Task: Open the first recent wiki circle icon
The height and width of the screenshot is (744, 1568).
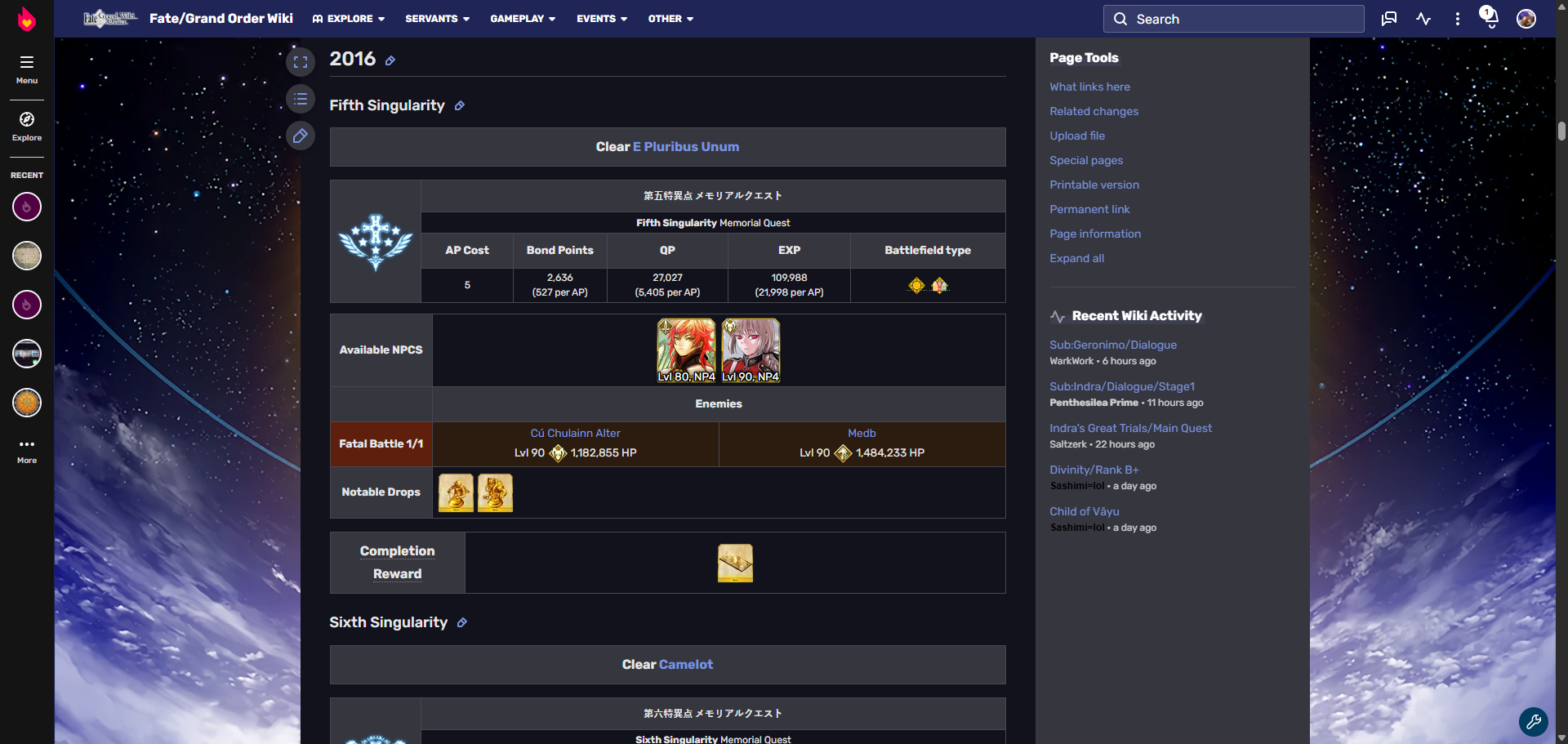Action: (x=27, y=207)
